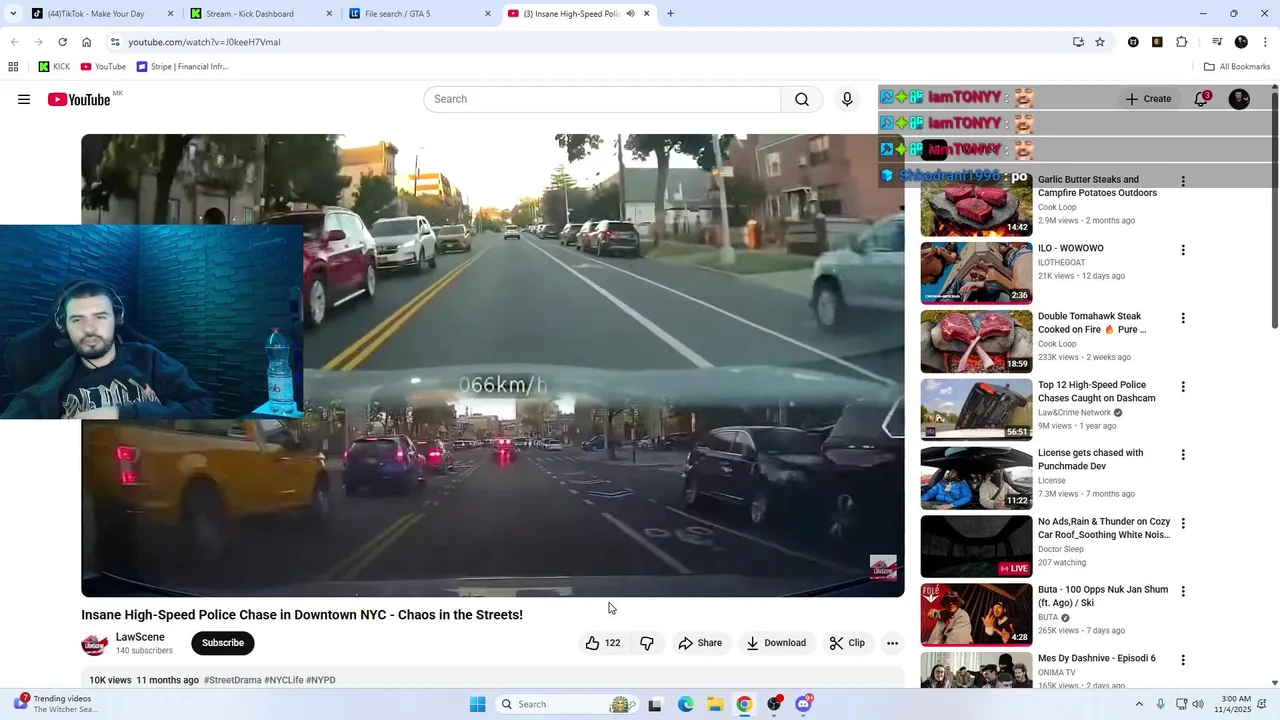Like the police chase video
The image size is (1280, 720).
pos(603,643)
